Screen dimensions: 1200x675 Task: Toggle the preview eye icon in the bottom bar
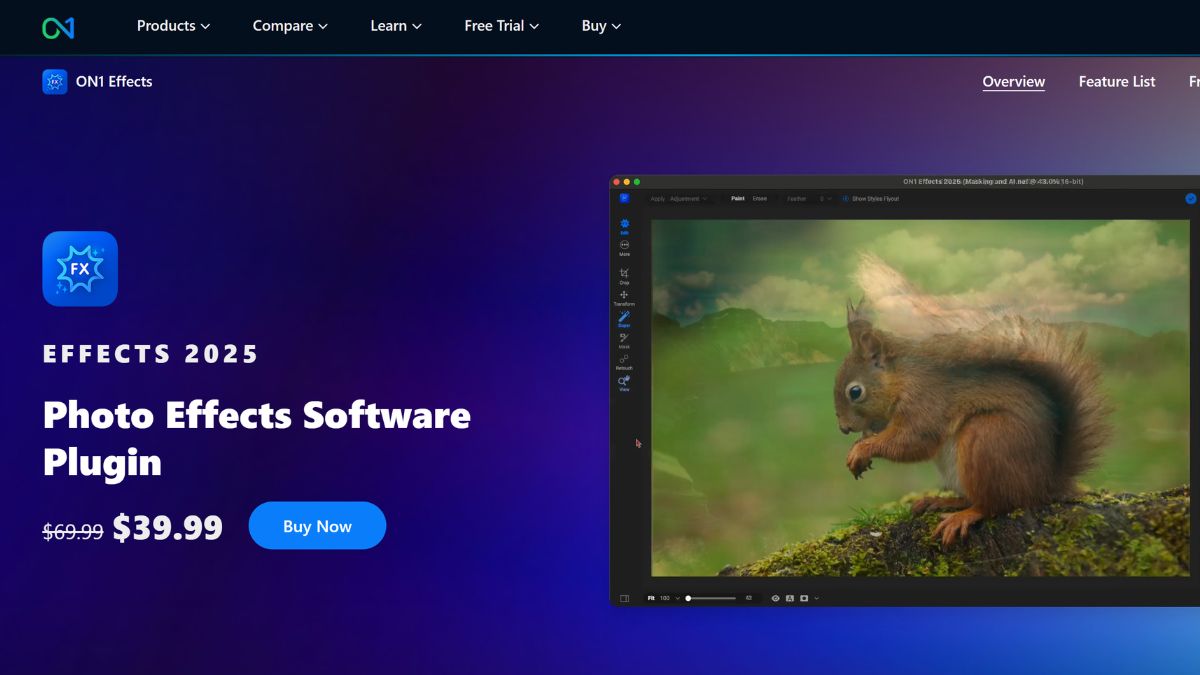coord(775,598)
